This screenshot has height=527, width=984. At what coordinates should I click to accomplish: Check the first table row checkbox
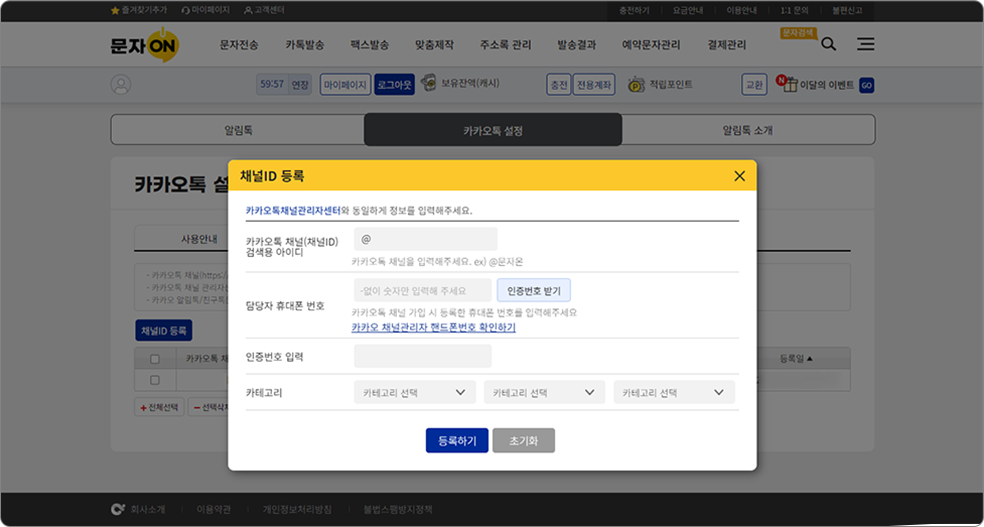pyautogui.click(x=155, y=380)
